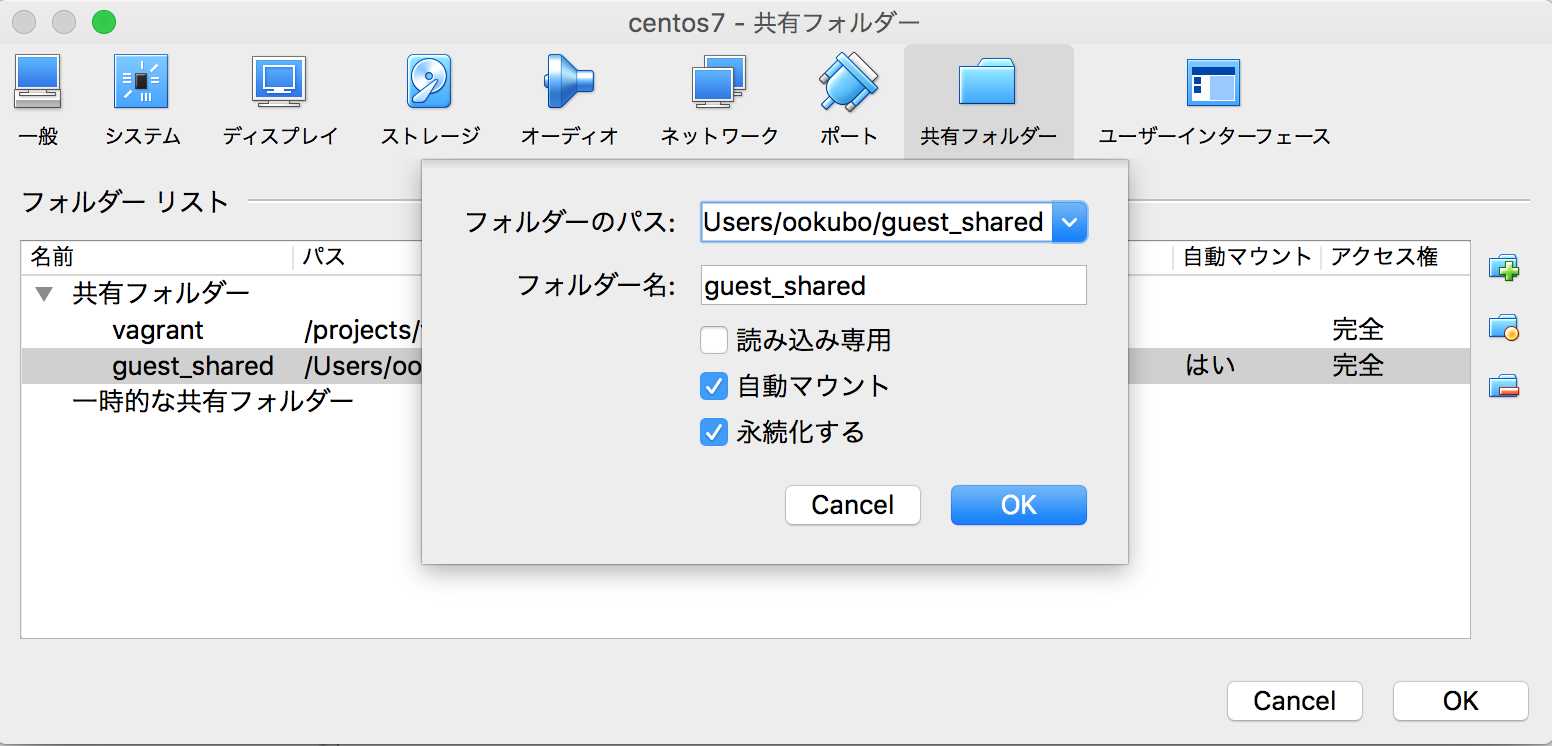Enable the 読み込み専用 checkbox
1552x746 pixels.
714,340
